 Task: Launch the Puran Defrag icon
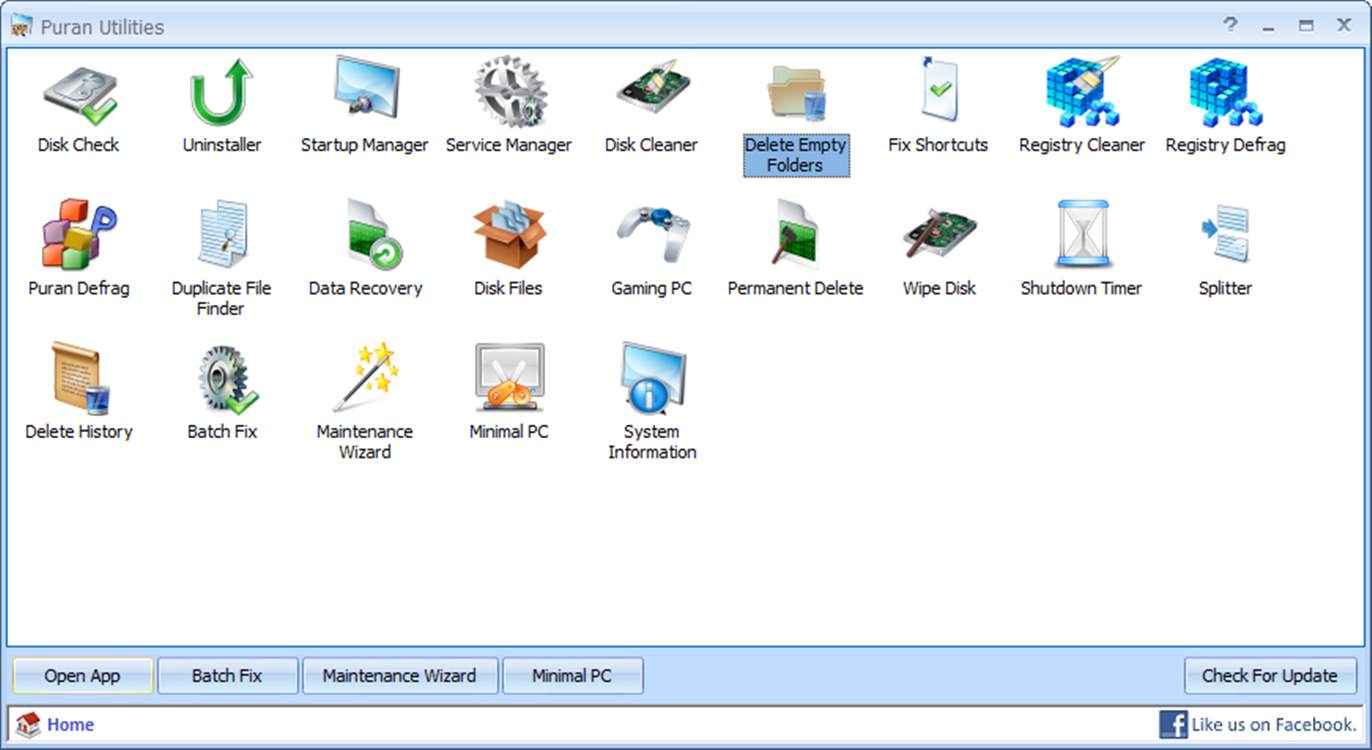(79, 235)
